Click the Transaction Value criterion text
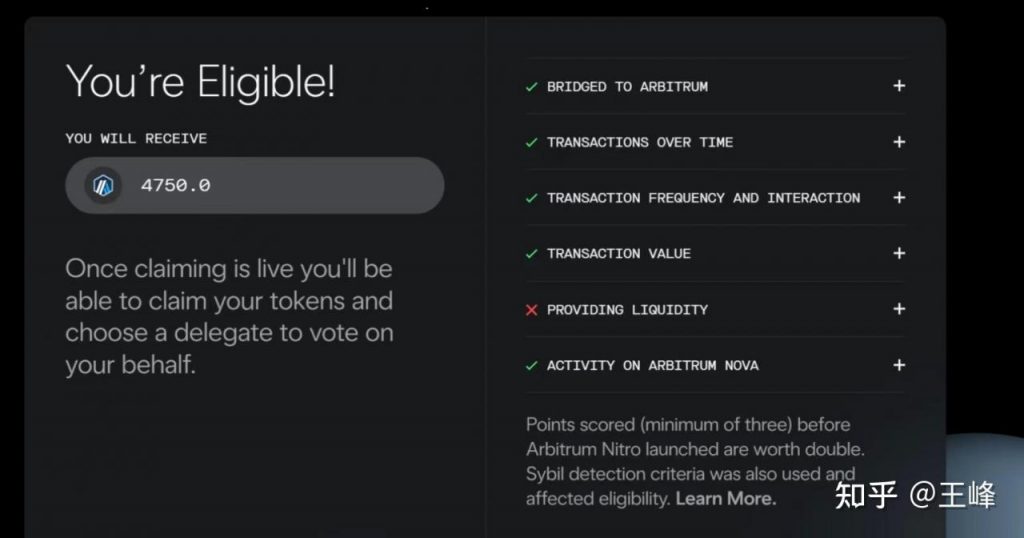This screenshot has width=1024, height=538. coord(618,254)
